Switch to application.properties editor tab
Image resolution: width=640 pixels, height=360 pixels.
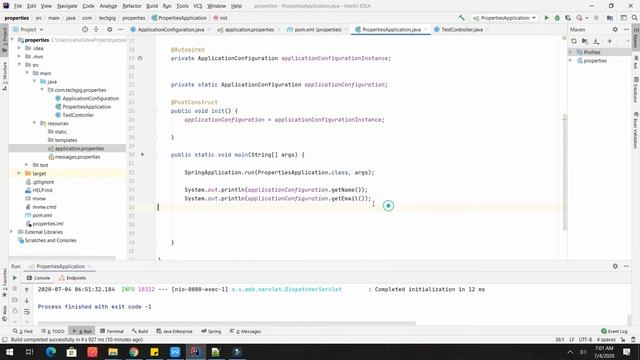tap(249, 29)
